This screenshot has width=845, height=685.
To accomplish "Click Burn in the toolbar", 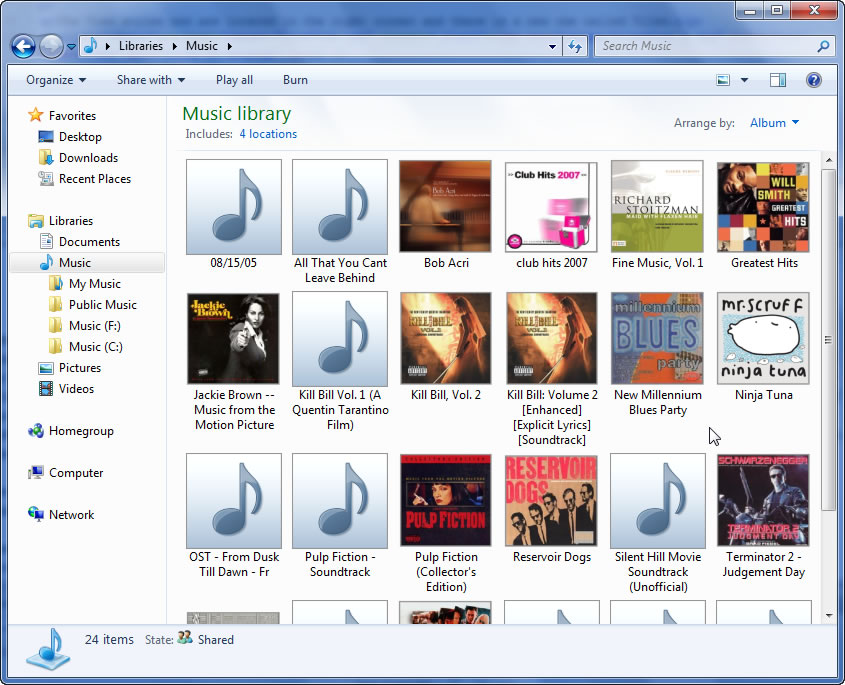I will click(x=295, y=80).
